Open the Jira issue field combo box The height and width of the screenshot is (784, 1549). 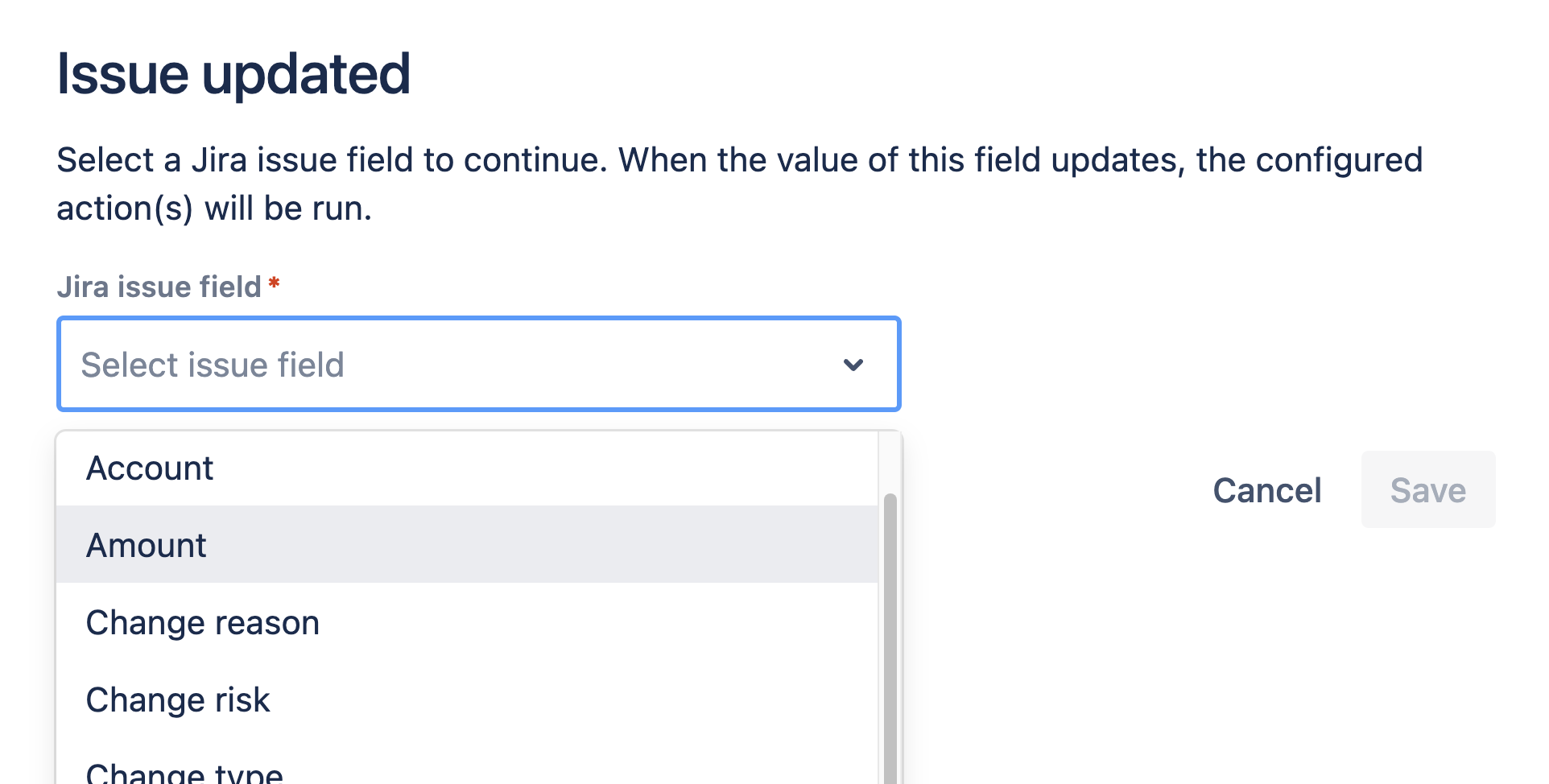[x=478, y=364]
